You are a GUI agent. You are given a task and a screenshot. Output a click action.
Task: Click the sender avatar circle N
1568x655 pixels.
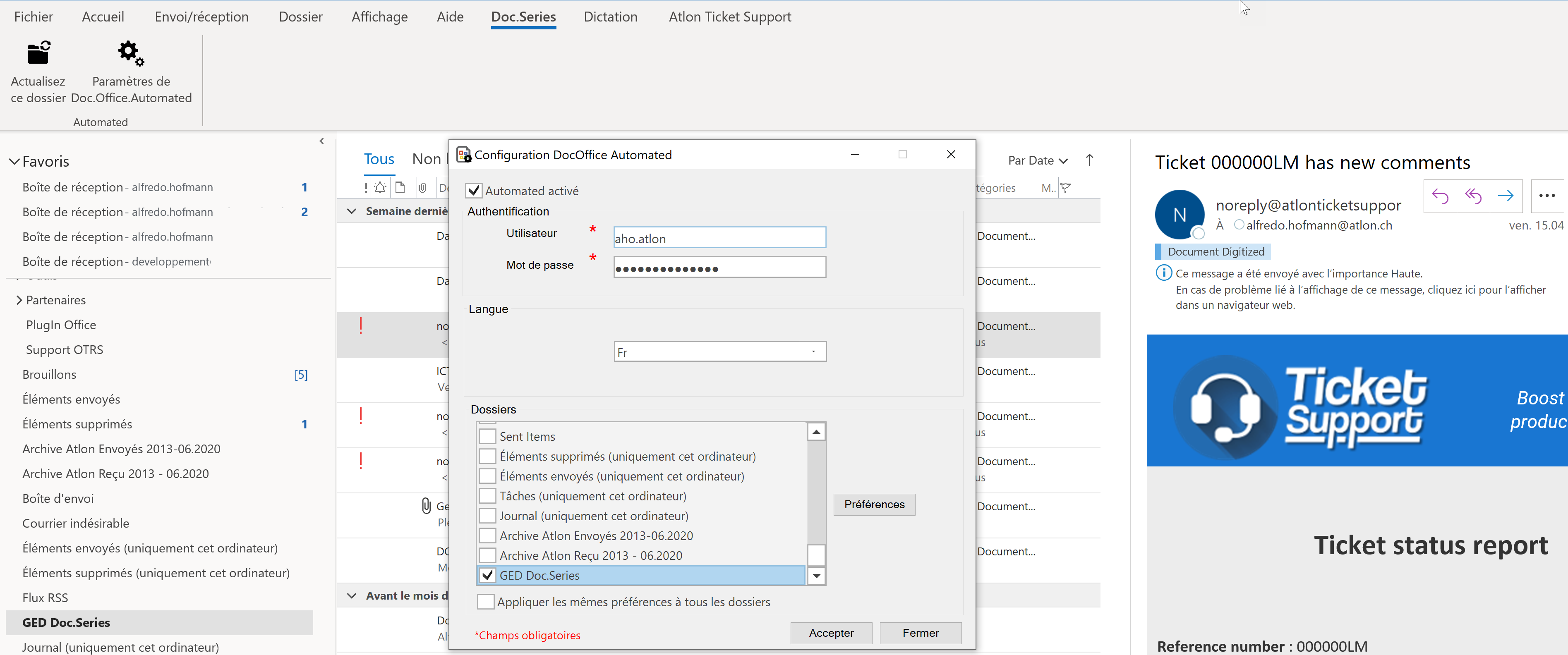(1179, 215)
